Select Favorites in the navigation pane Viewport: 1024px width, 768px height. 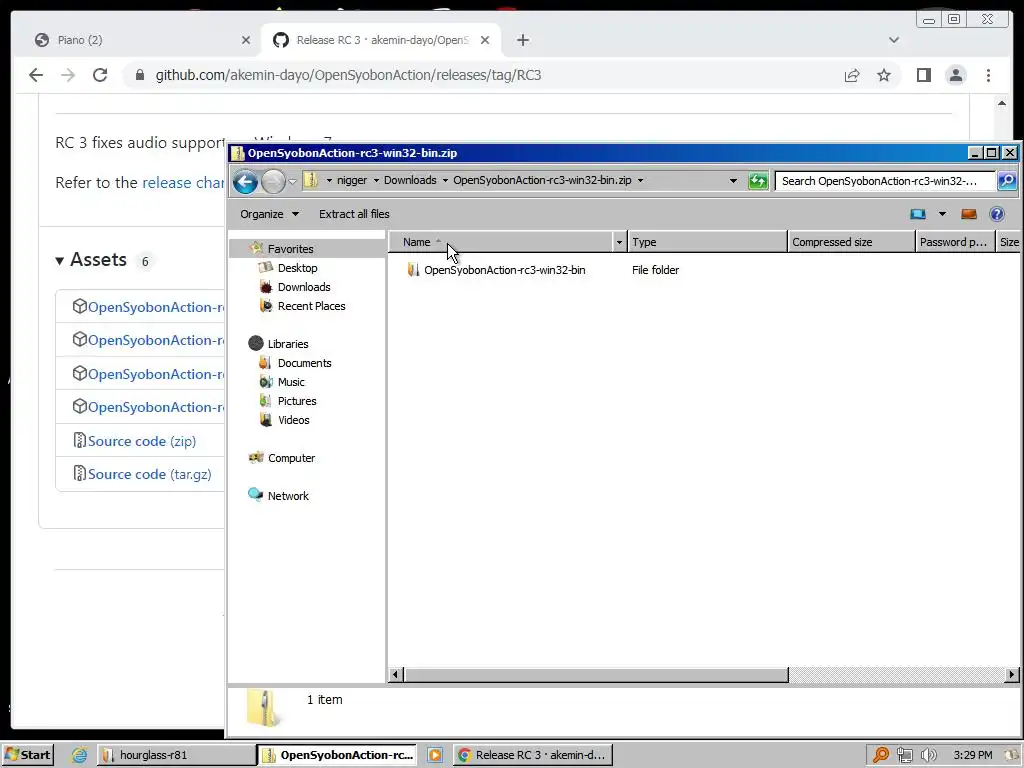click(x=291, y=249)
